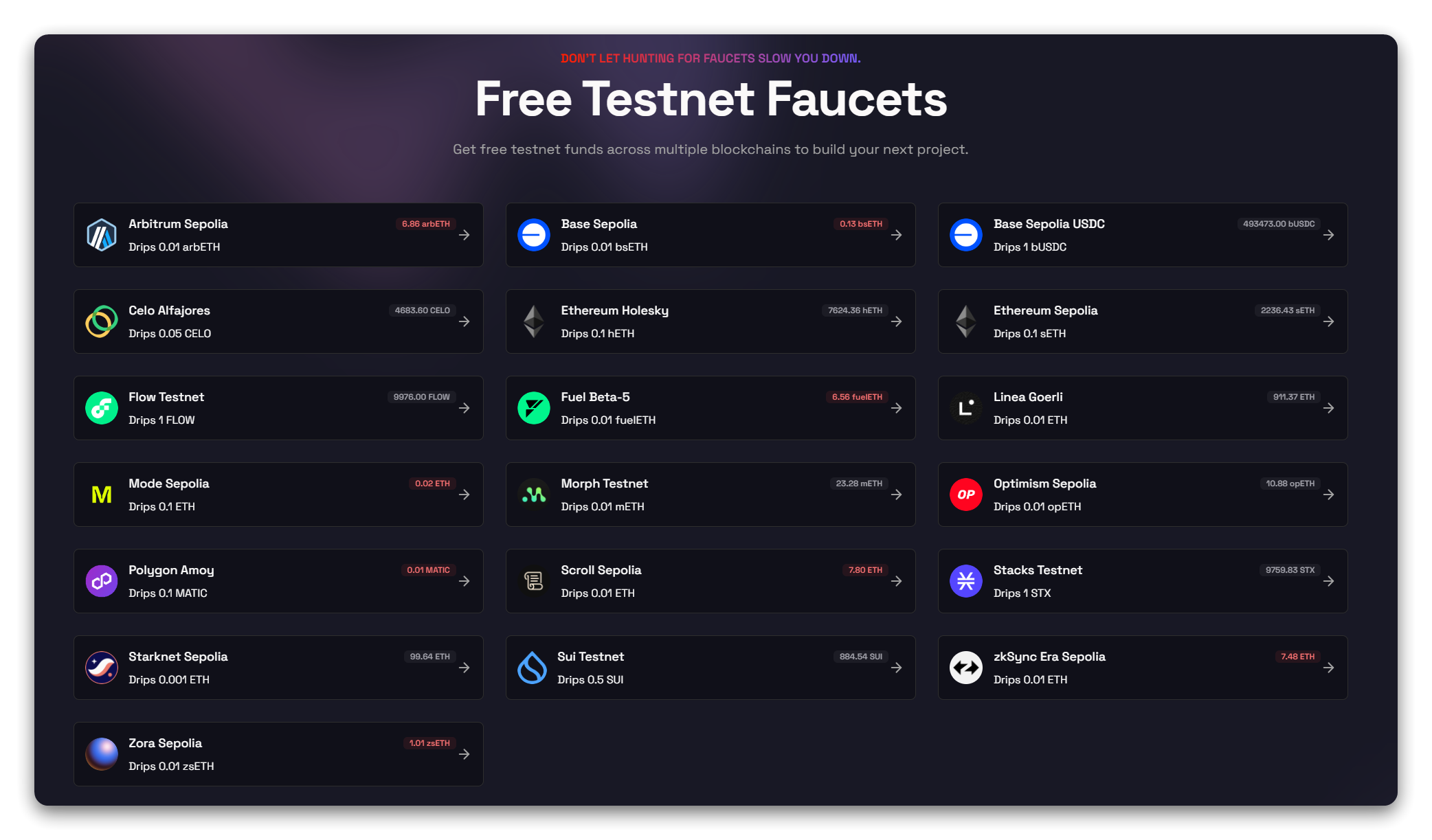1432x840 pixels.
Task: Click the Zora Sepolia sphere icon
Action: 102,754
